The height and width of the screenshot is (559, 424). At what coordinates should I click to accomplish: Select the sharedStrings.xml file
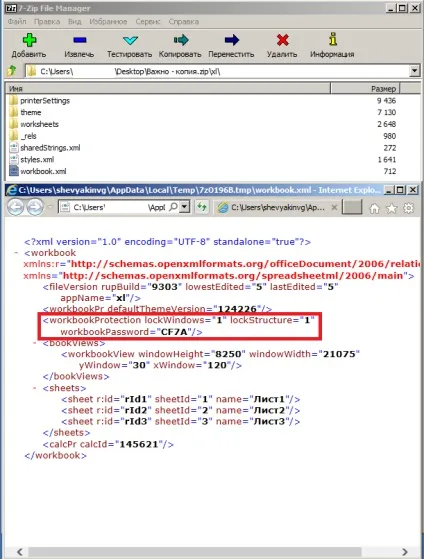point(50,148)
